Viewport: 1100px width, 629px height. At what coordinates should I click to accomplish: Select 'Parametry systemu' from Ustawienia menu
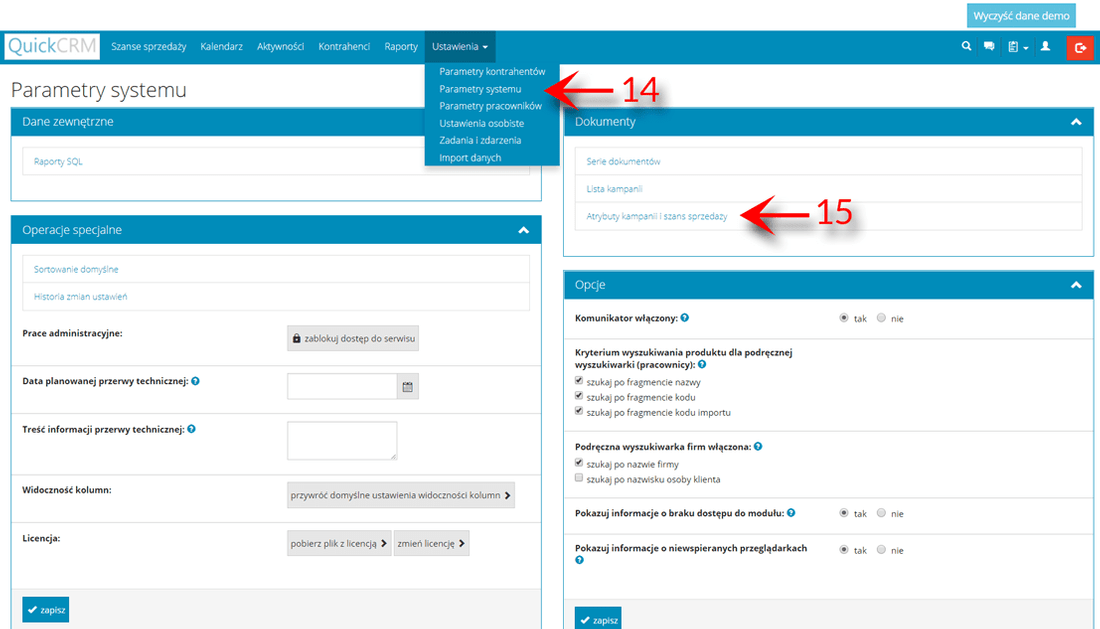click(480, 89)
